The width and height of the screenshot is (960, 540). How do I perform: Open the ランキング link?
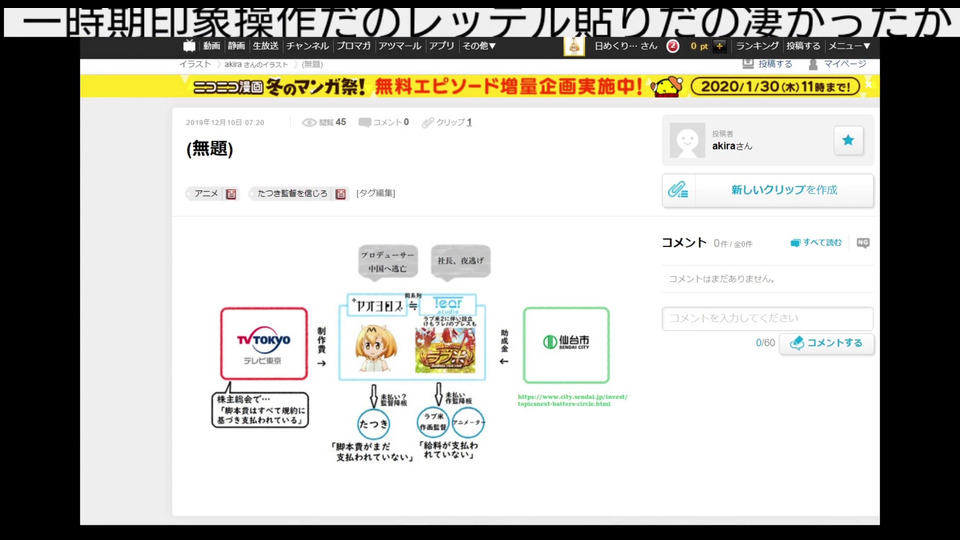tap(757, 46)
